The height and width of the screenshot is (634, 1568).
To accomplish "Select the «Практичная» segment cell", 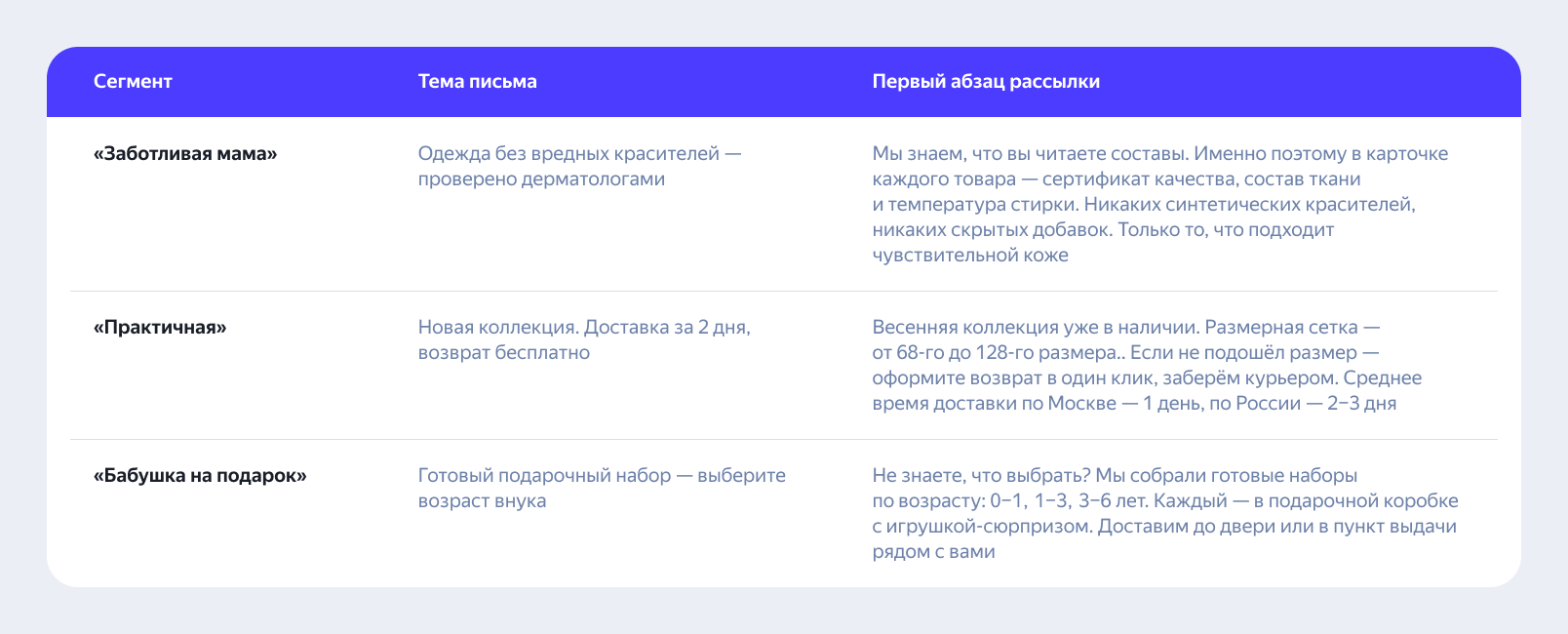I will [160, 328].
